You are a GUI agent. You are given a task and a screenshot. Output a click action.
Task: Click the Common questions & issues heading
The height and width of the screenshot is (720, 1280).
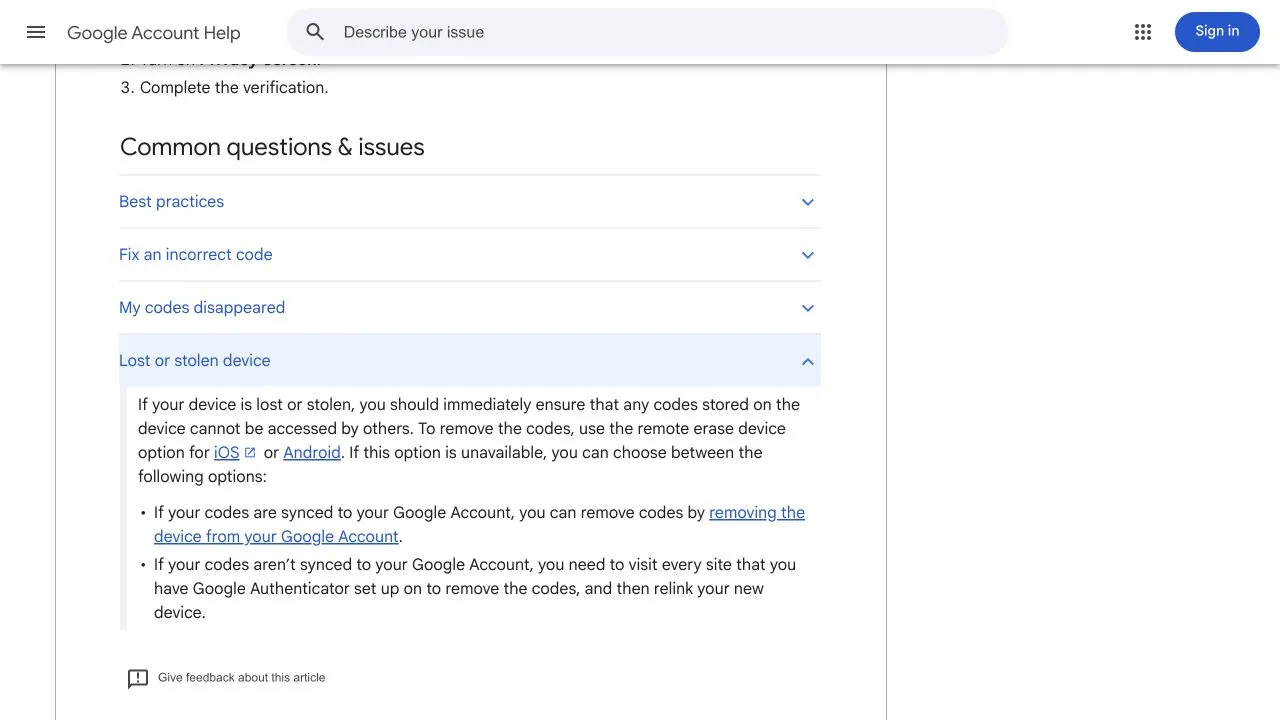coord(272,147)
